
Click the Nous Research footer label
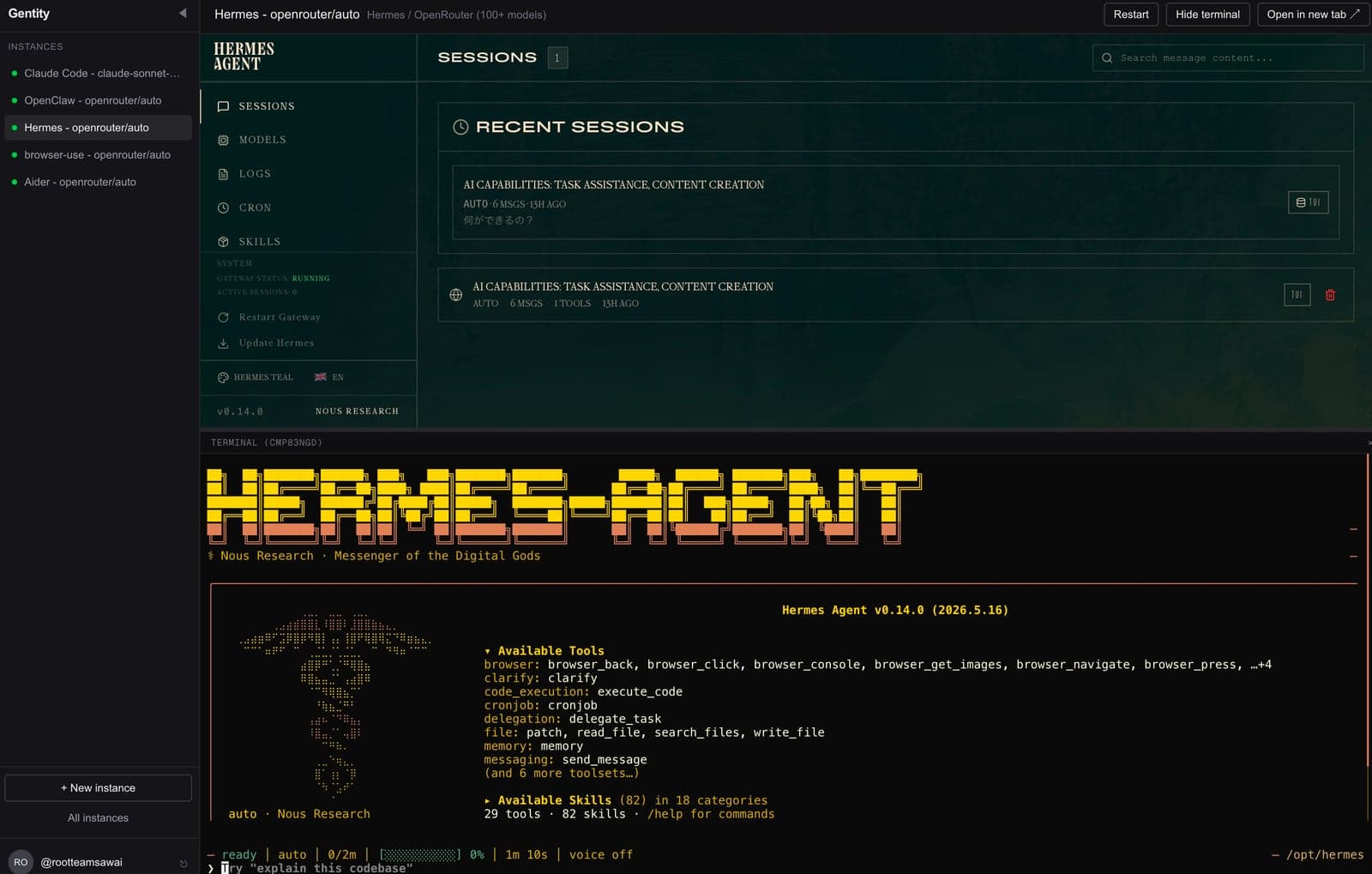(x=357, y=412)
